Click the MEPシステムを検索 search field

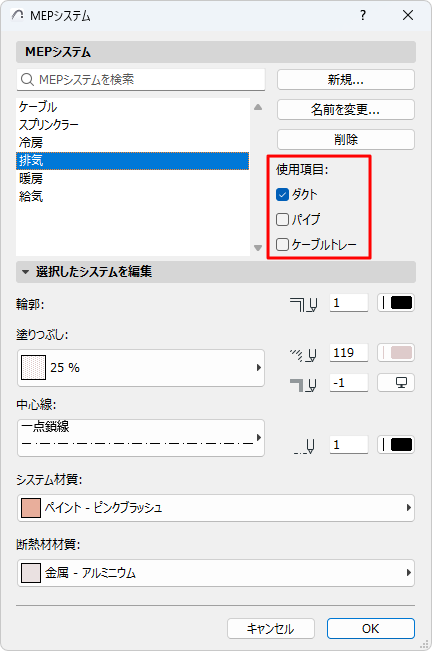click(x=141, y=79)
